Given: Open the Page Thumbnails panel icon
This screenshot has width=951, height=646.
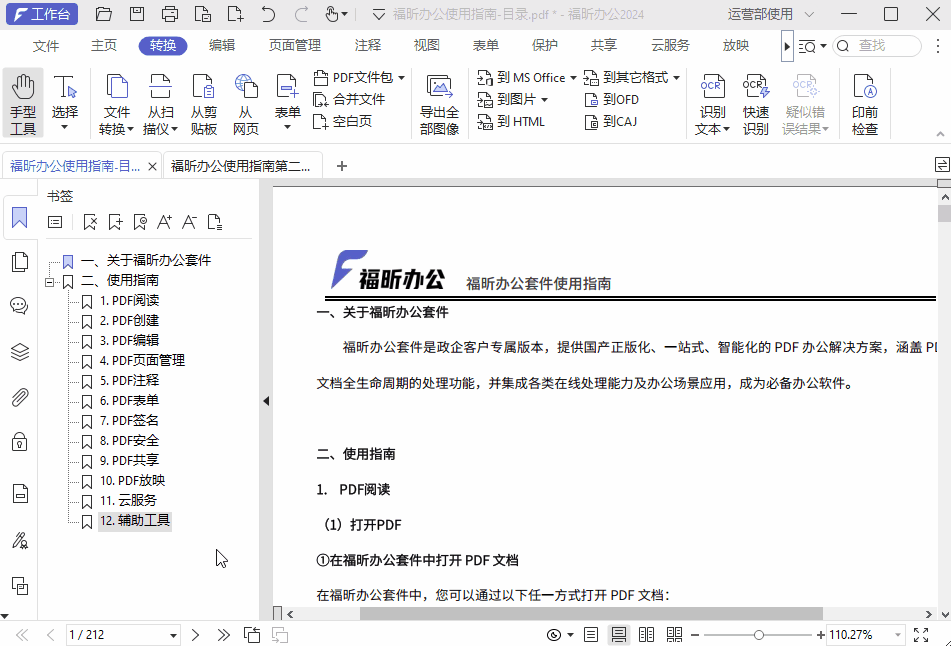Looking at the screenshot, I should pos(19,260).
